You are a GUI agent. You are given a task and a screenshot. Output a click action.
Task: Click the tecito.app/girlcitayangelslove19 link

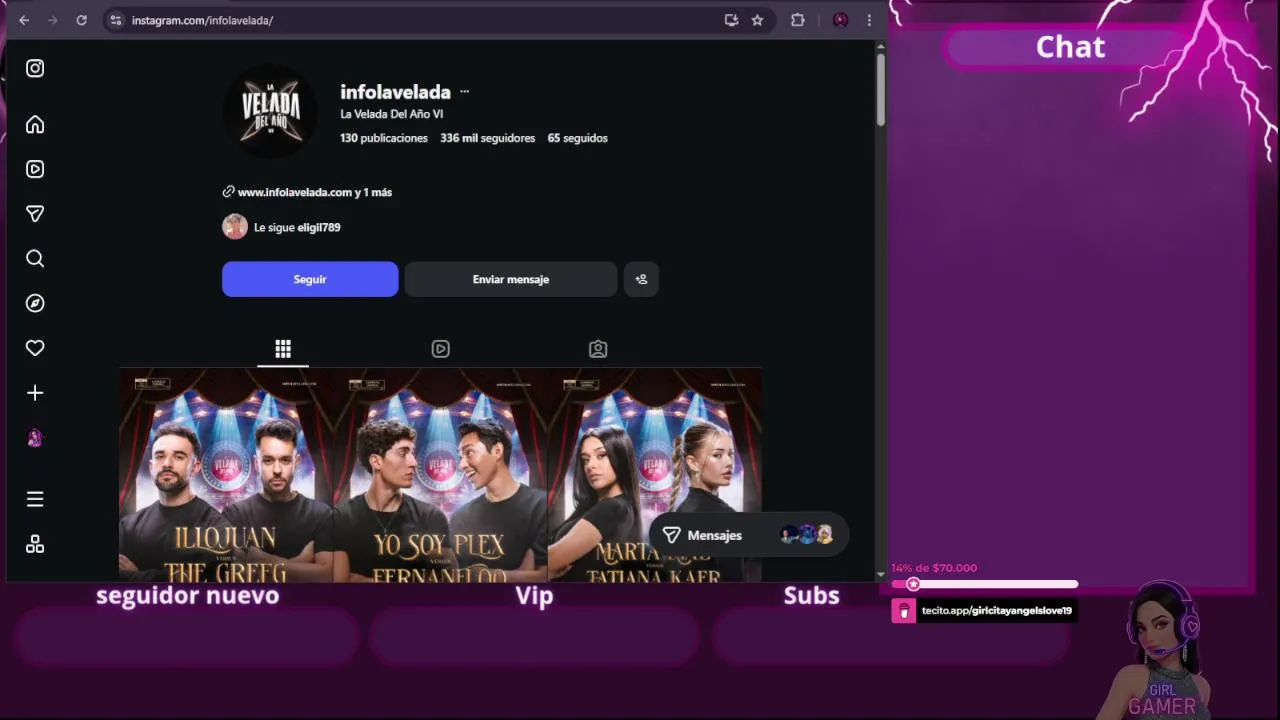[x=996, y=610]
